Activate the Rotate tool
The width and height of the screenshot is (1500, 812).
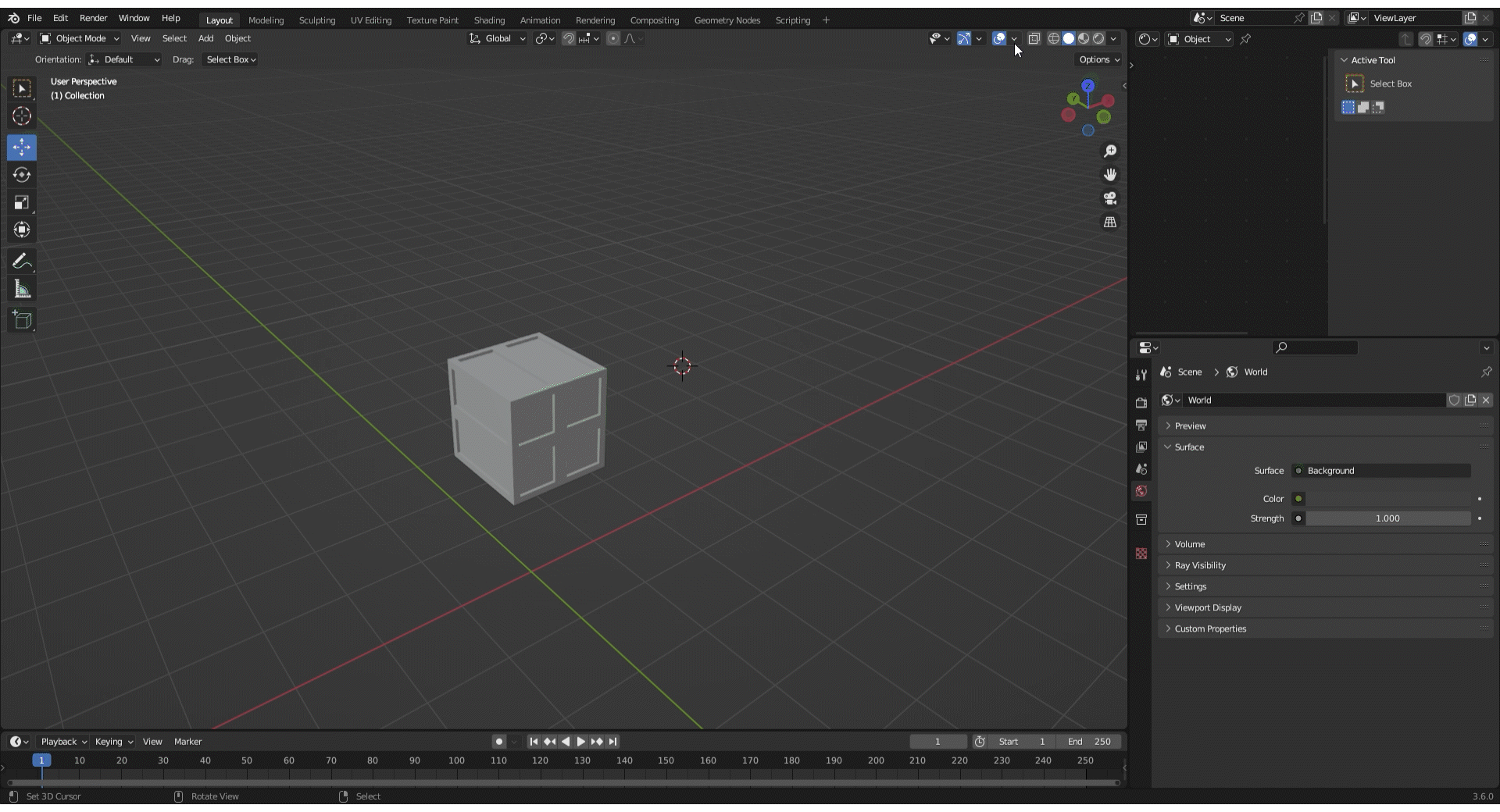pyautogui.click(x=22, y=175)
